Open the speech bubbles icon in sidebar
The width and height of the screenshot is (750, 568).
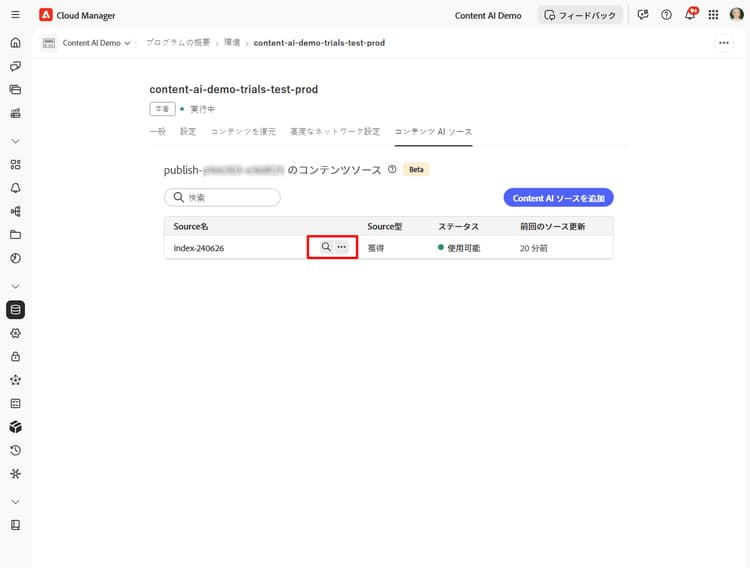pyautogui.click(x=15, y=66)
